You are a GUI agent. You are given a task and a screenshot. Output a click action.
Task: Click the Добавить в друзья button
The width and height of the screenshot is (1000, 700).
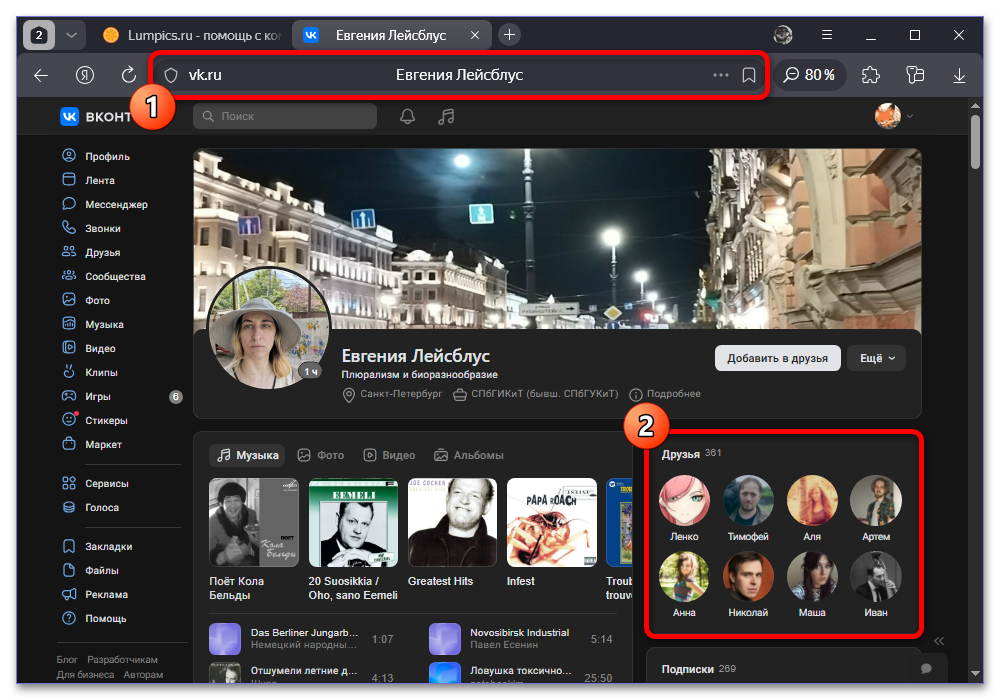[x=777, y=358]
